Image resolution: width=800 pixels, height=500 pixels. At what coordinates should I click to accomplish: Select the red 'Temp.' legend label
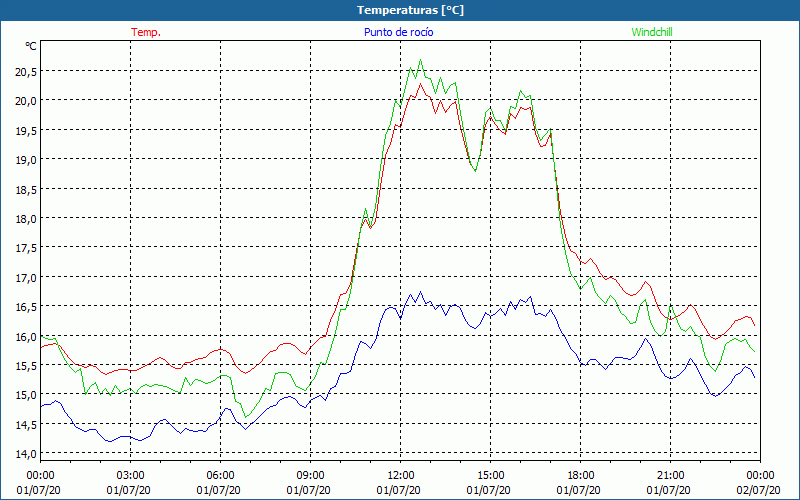(146, 32)
